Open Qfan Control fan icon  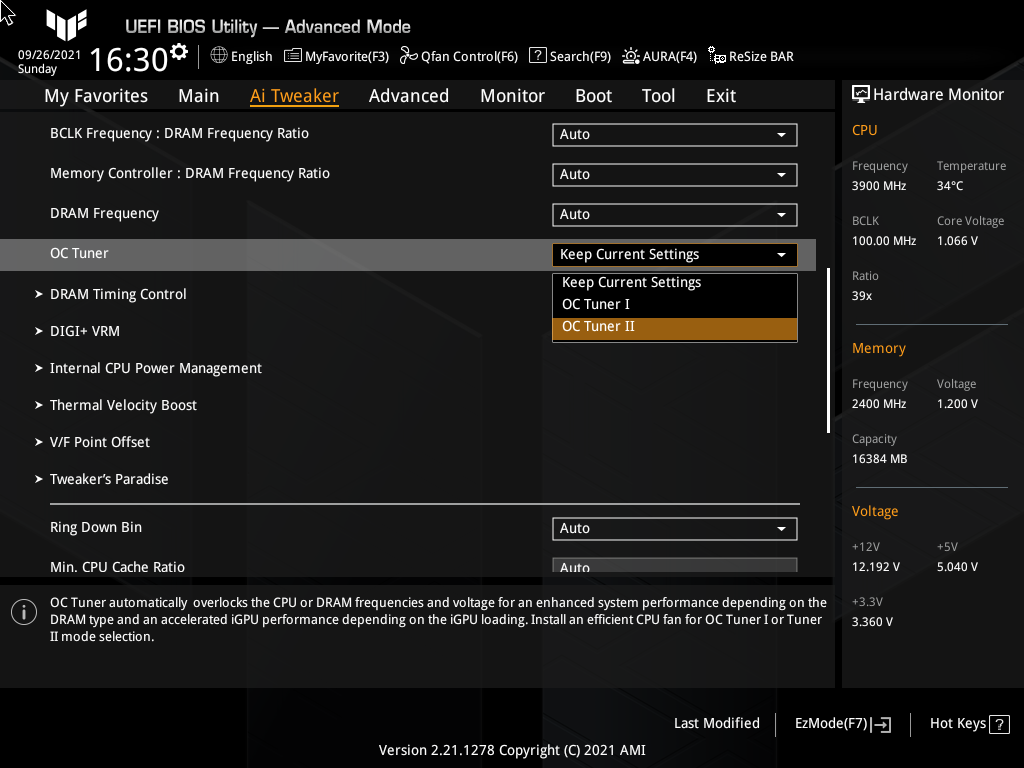click(409, 56)
